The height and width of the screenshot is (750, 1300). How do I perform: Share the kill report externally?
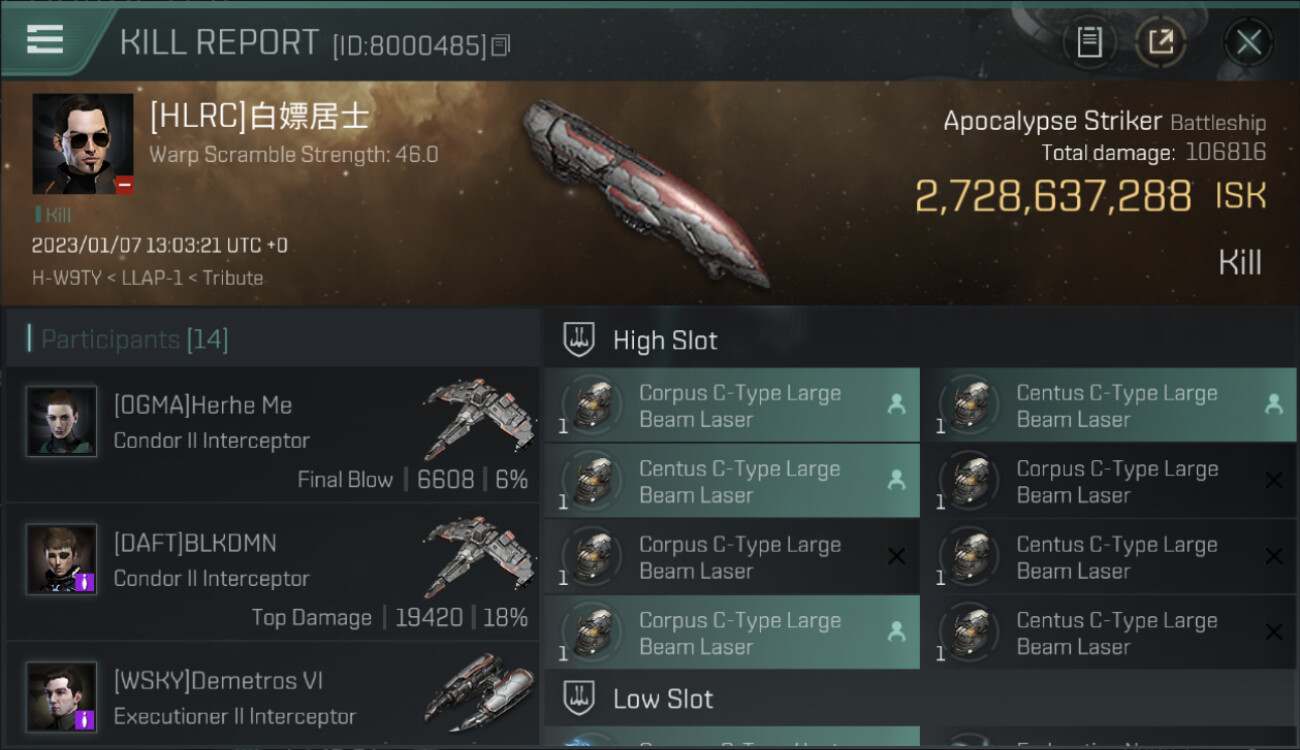click(1160, 42)
